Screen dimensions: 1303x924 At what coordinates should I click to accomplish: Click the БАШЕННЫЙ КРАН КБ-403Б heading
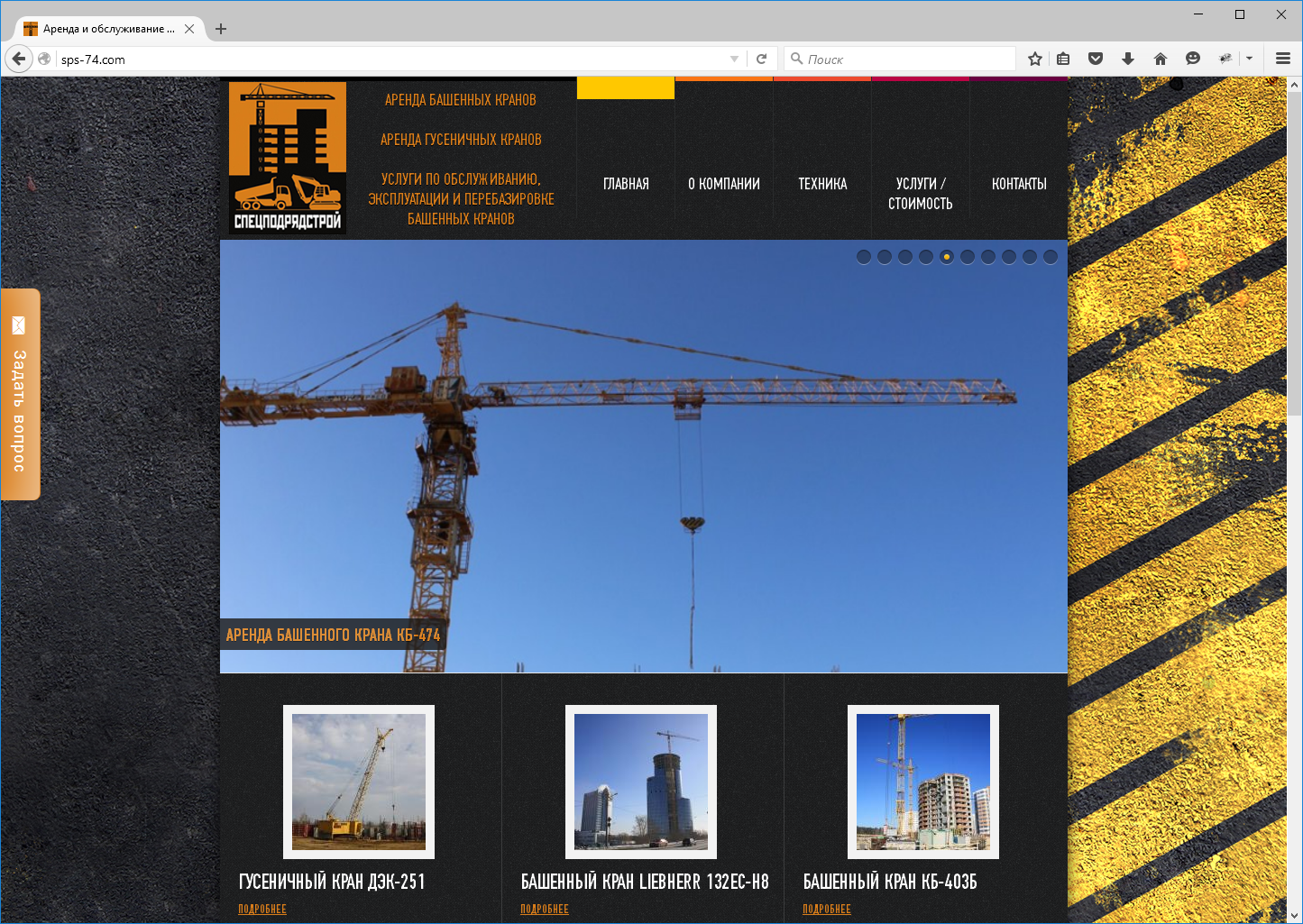(x=890, y=882)
